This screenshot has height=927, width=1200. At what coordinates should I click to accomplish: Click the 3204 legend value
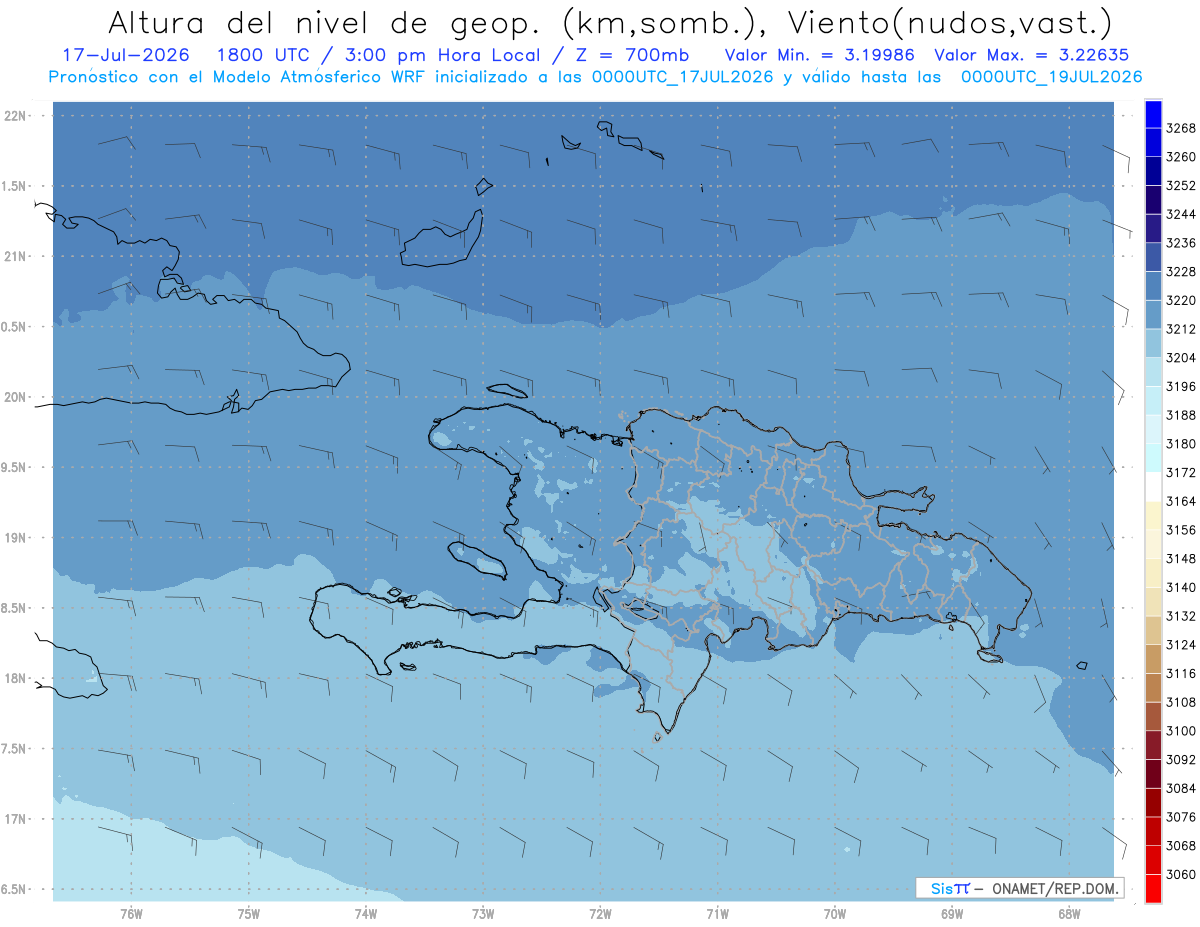[x=1180, y=358]
